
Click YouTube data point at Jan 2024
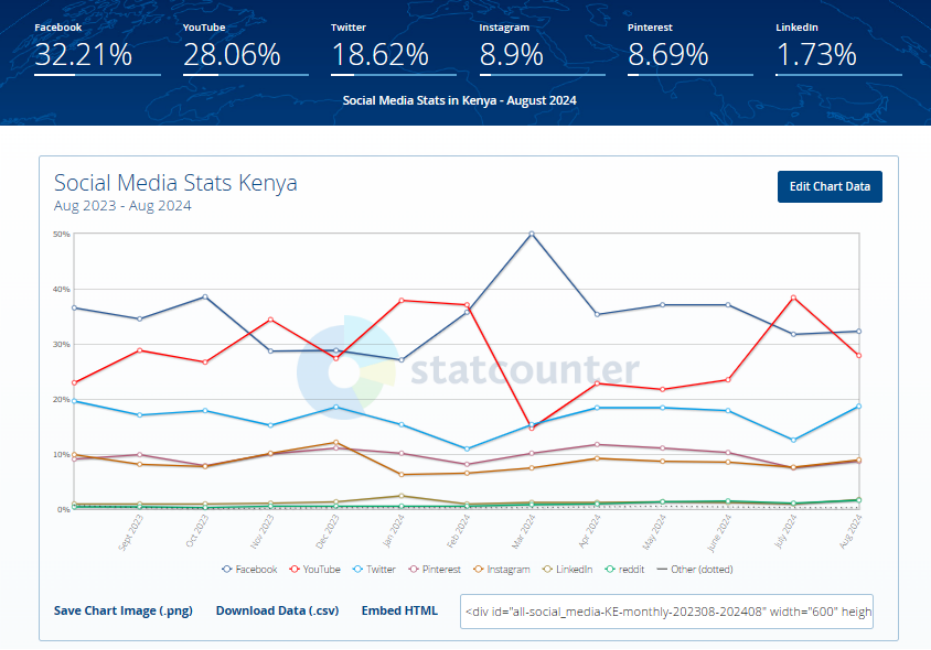click(401, 300)
